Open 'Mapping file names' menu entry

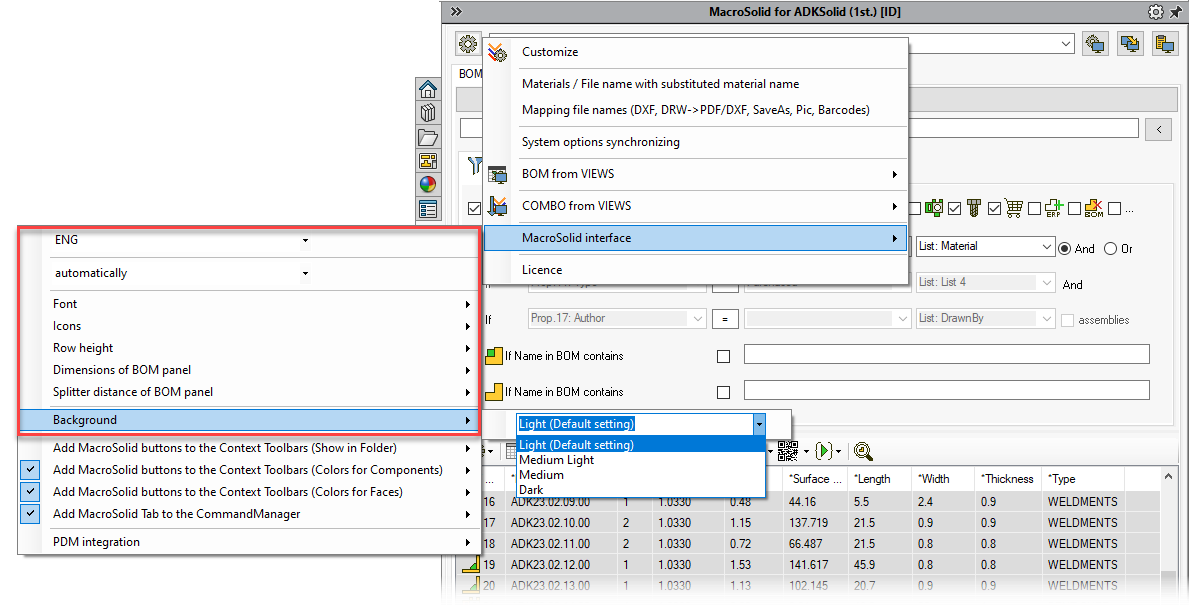coord(695,110)
